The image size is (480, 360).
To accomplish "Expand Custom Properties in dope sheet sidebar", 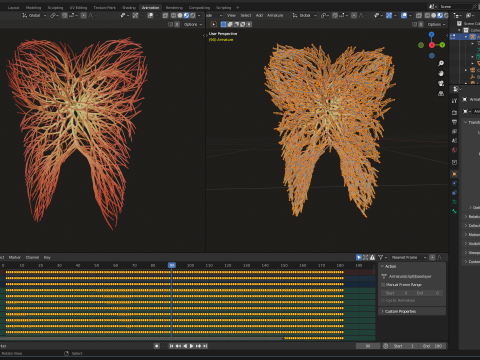I will (412, 311).
